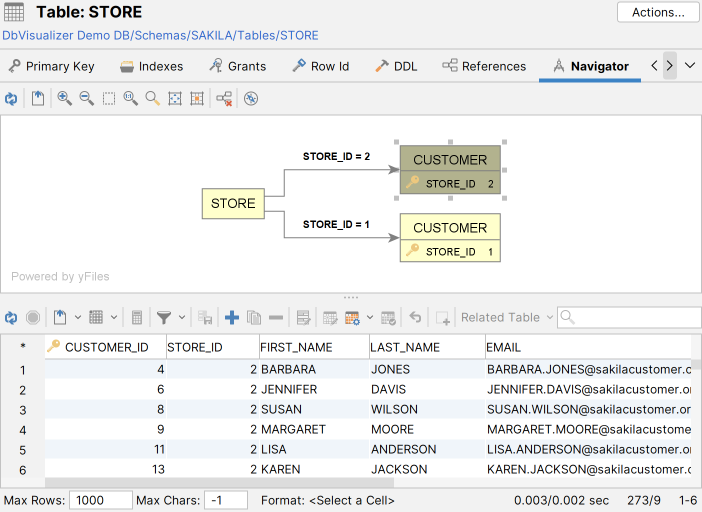Viewport: 702px width, 512px height.
Task: Click the table edit pencil icon
Action: [330, 318]
